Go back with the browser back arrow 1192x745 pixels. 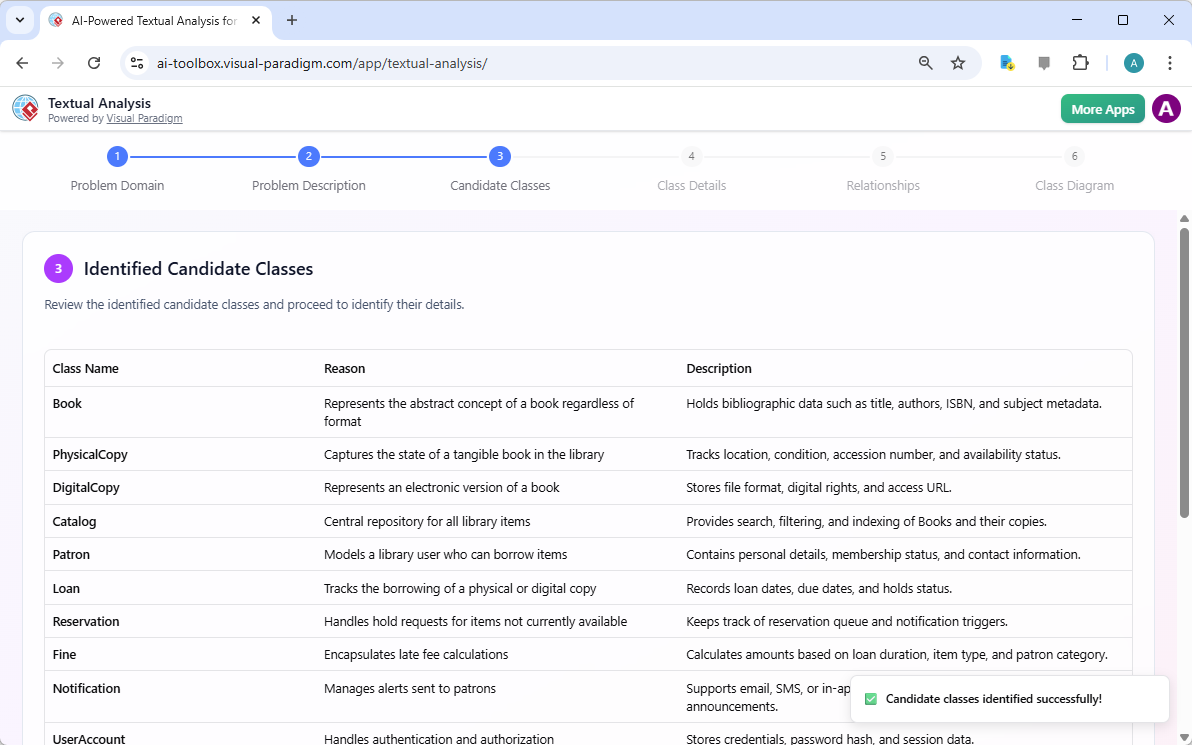click(x=22, y=63)
